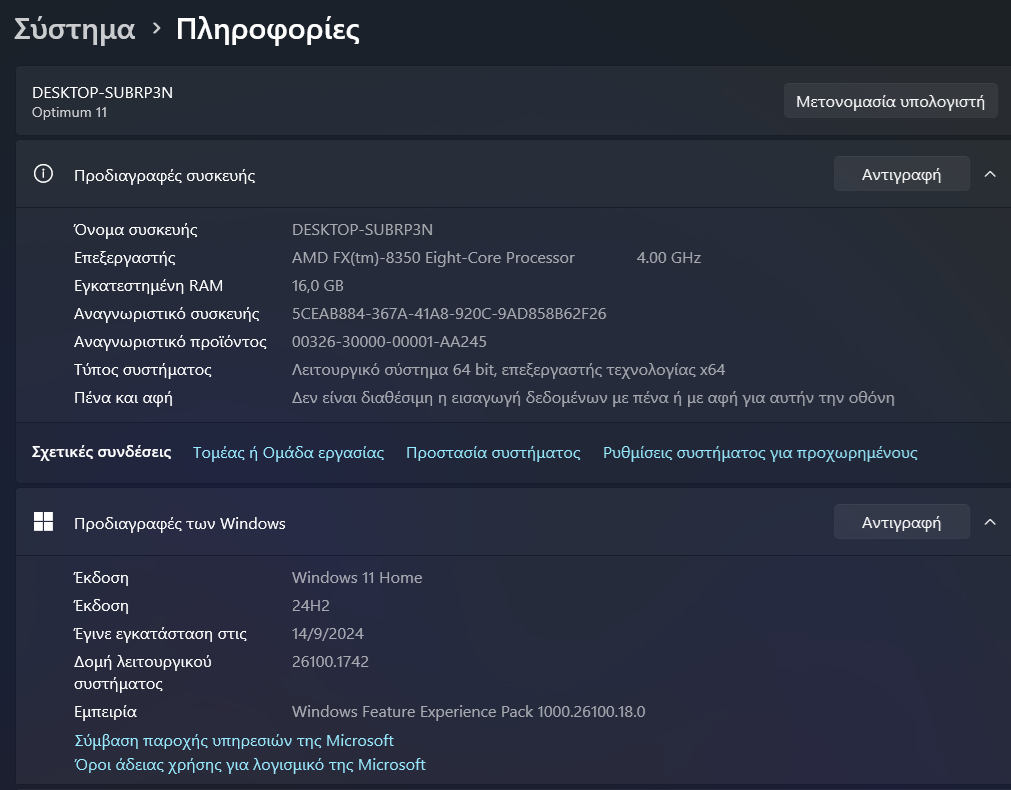Collapse the Προδιαγραφές συσκευής section chevron
Screen dimensions: 1011x790
coord(990,174)
